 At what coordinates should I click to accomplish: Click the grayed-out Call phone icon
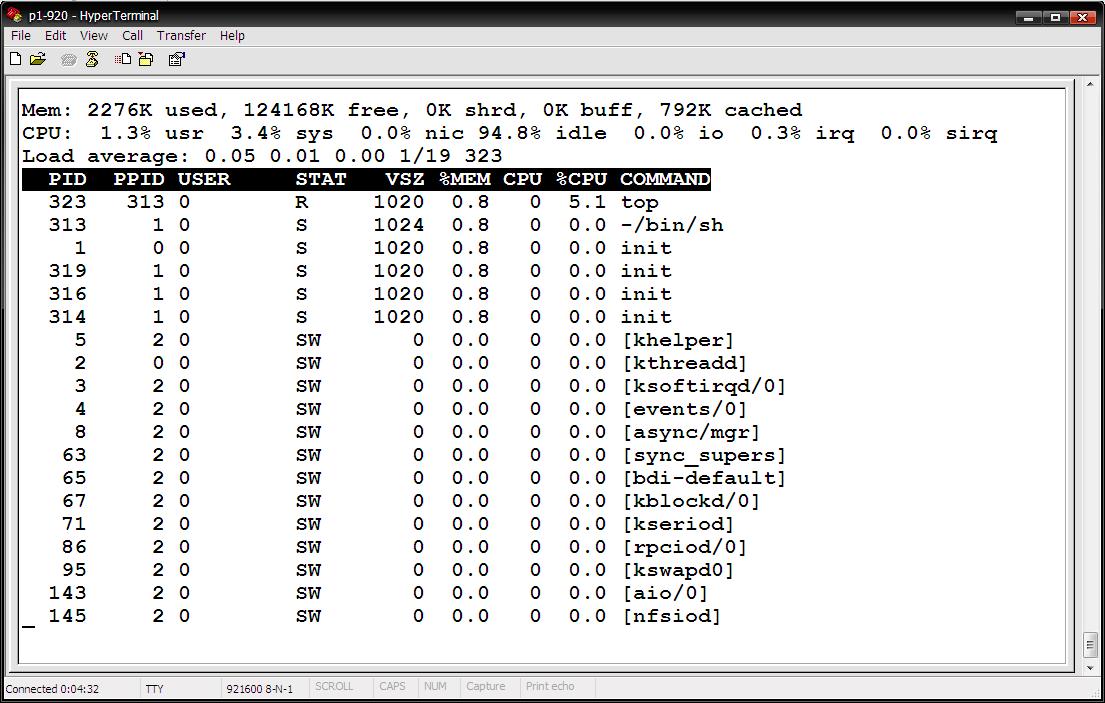[69, 59]
